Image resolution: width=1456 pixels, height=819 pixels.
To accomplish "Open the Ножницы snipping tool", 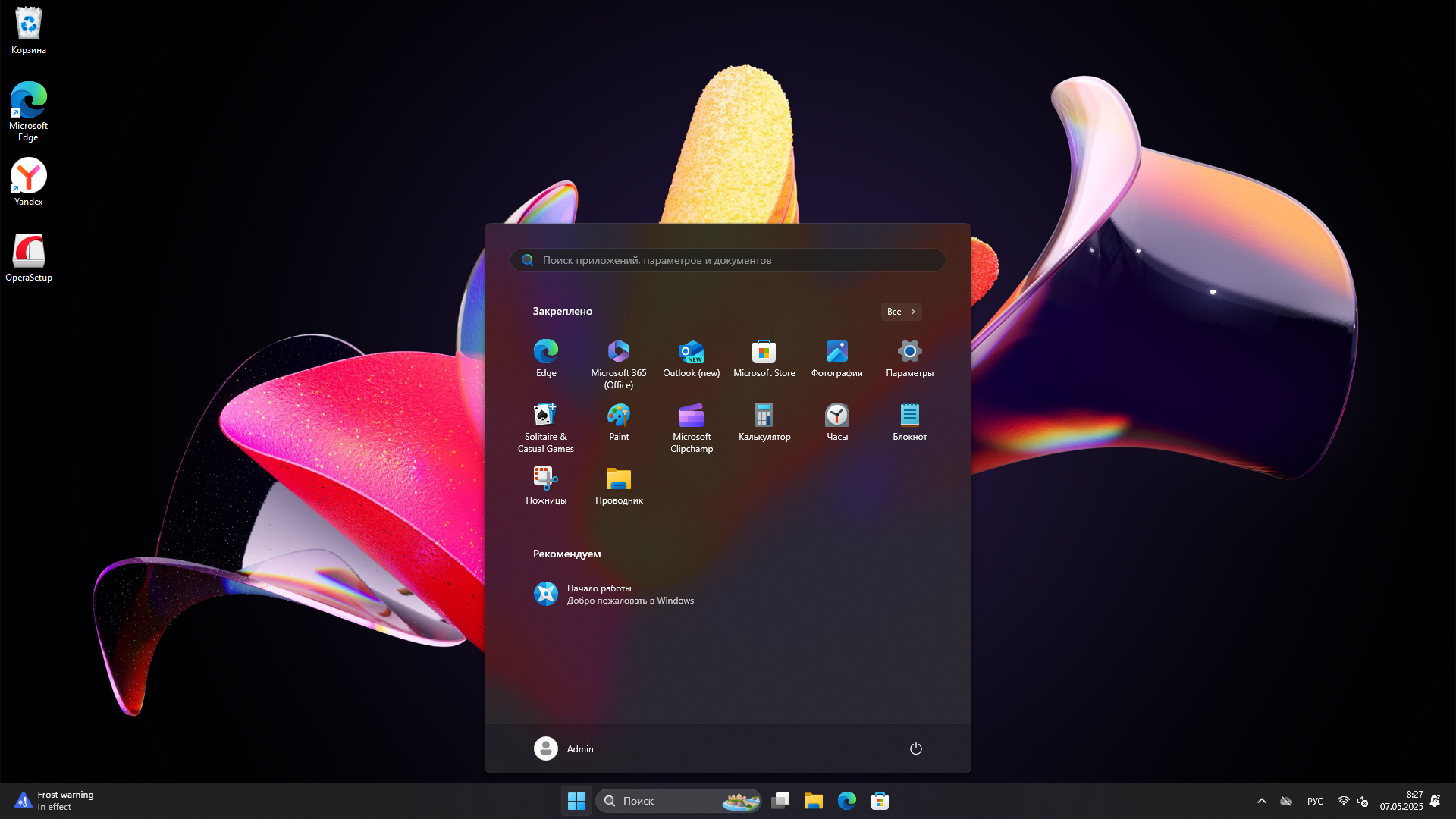I will 546,487.
